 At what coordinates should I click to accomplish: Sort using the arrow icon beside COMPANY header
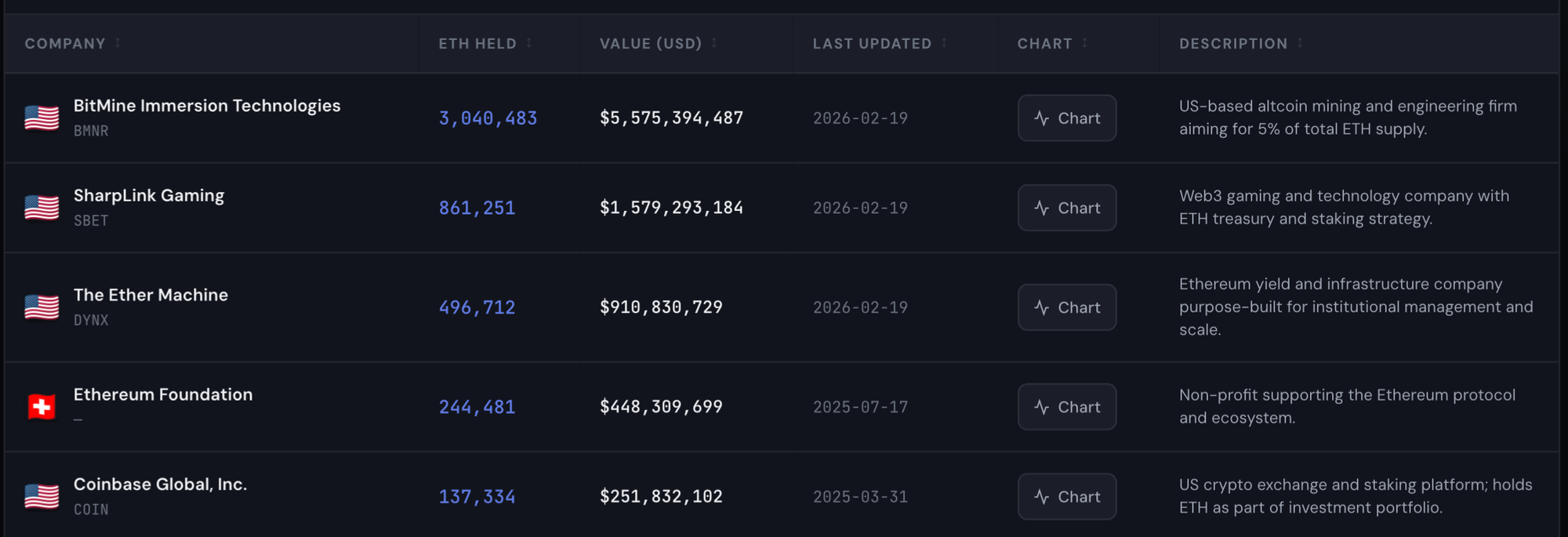[x=118, y=43]
